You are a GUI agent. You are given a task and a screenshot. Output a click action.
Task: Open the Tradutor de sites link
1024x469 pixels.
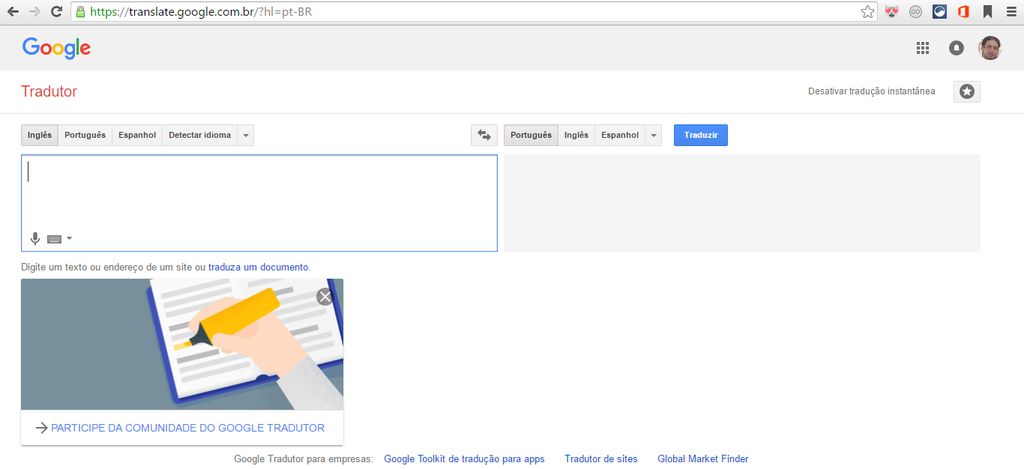[601, 459]
